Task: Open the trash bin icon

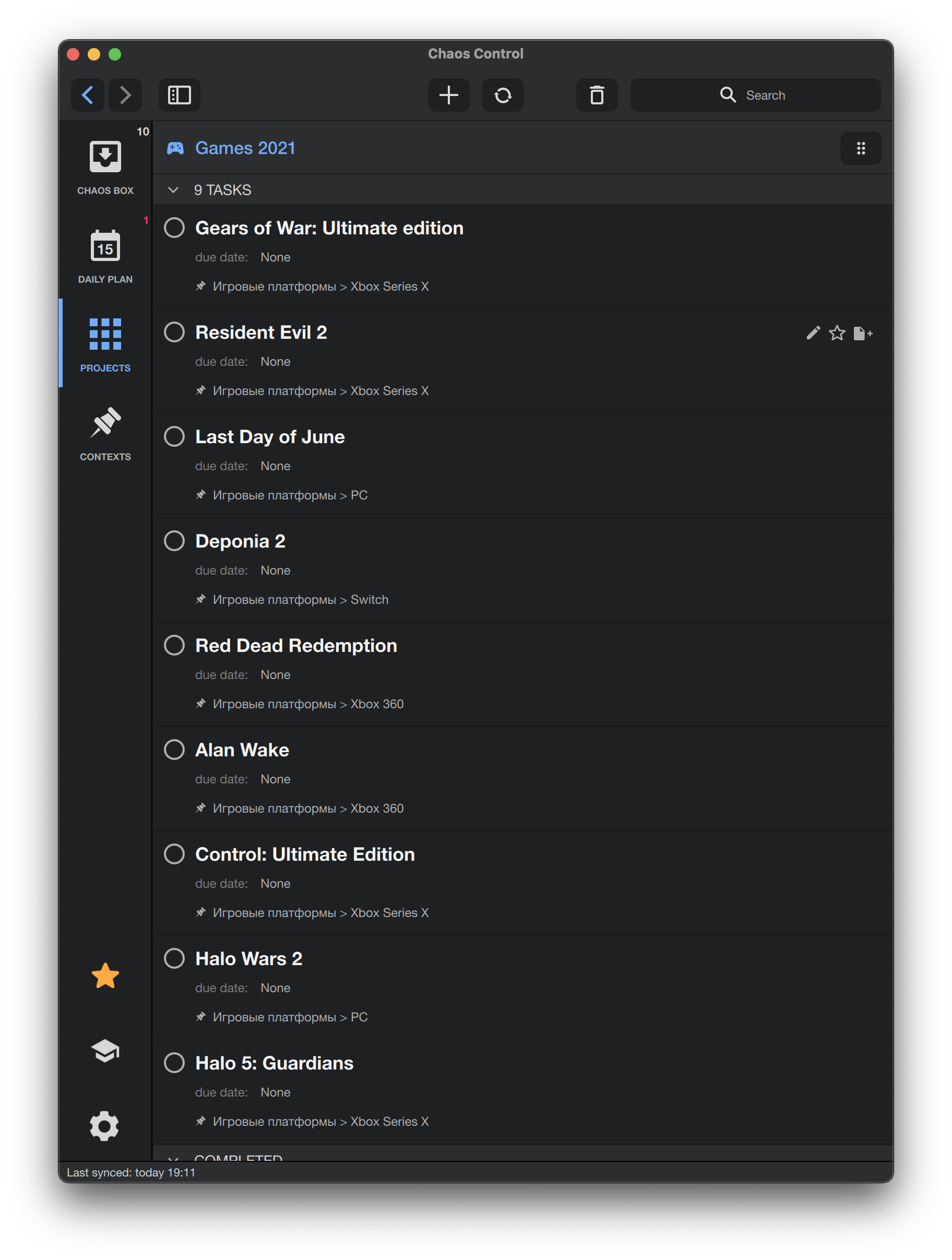Action: pyautogui.click(x=597, y=95)
